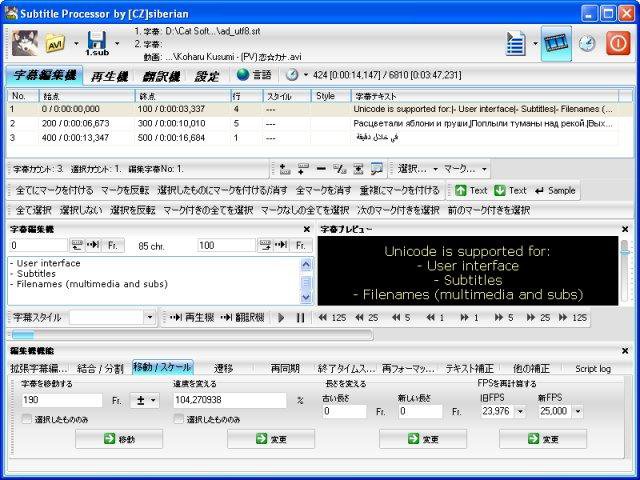This screenshot has height=480, width=640.
Task: Click the globe language icon
Action: click(x=243, y=75)
